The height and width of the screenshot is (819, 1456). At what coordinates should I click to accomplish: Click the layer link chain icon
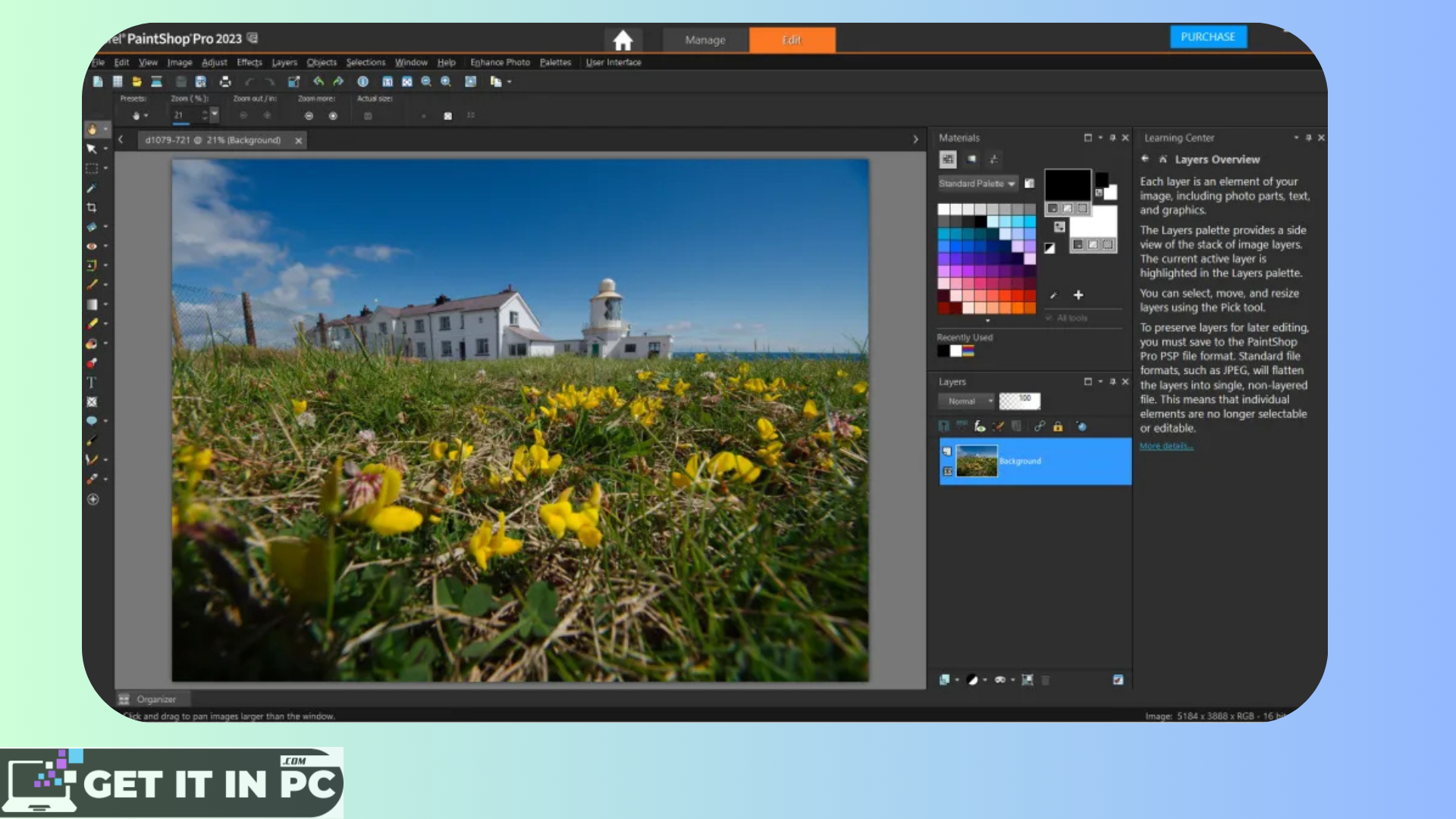click(x=1040, y=426)
